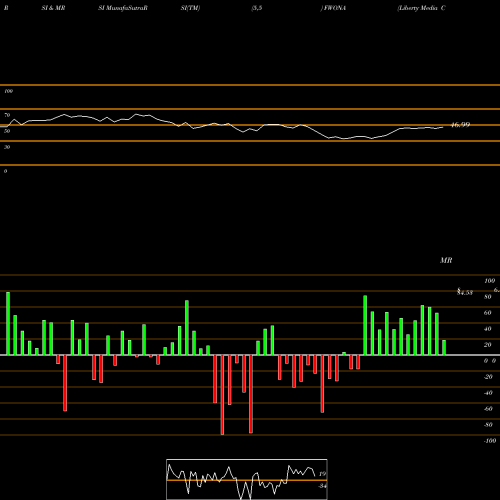Open the mini oscillator chart thumbnail
The image size is (500, 500).
(247, 479)
